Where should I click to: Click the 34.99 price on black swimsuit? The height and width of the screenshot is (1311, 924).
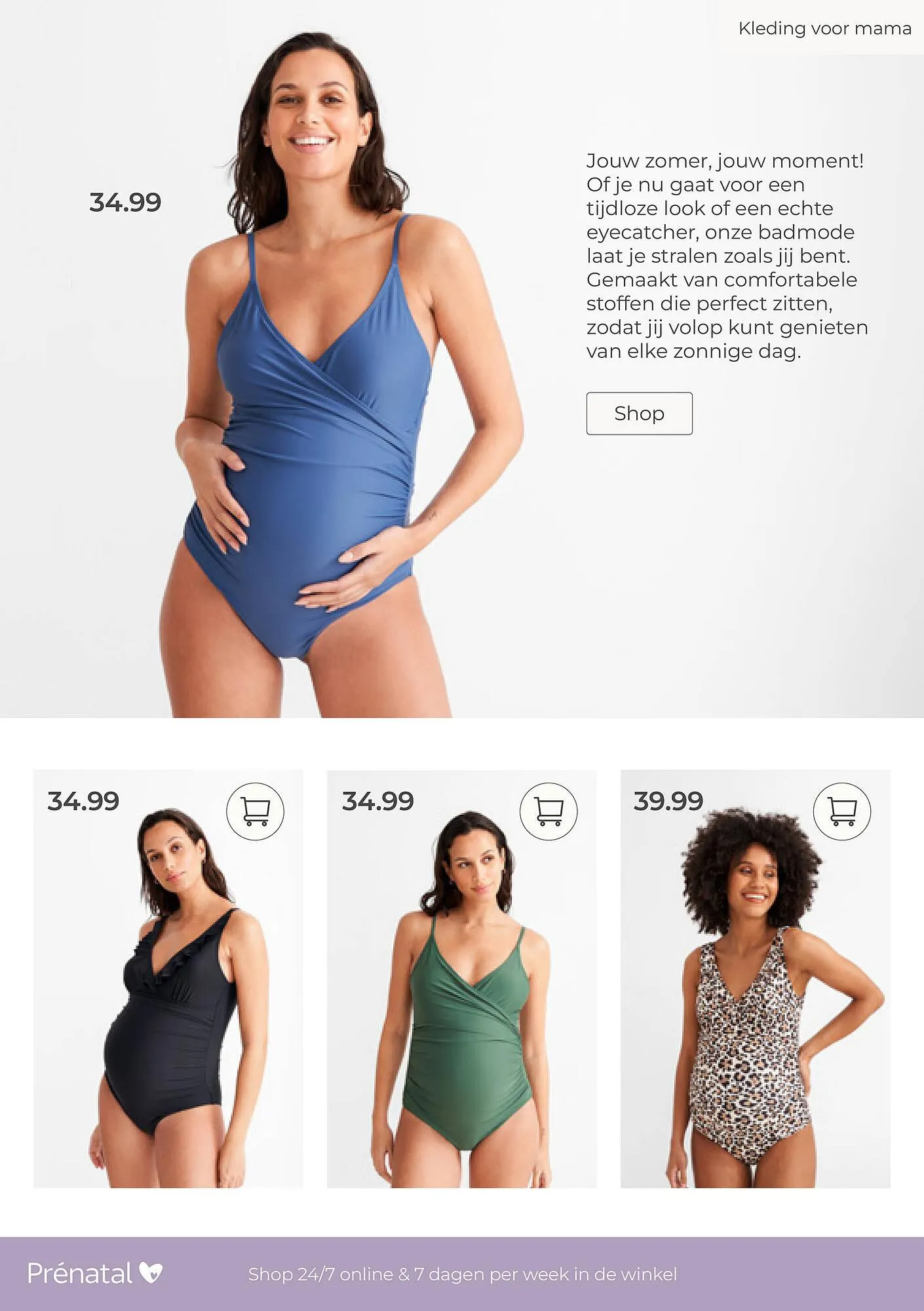83,801
